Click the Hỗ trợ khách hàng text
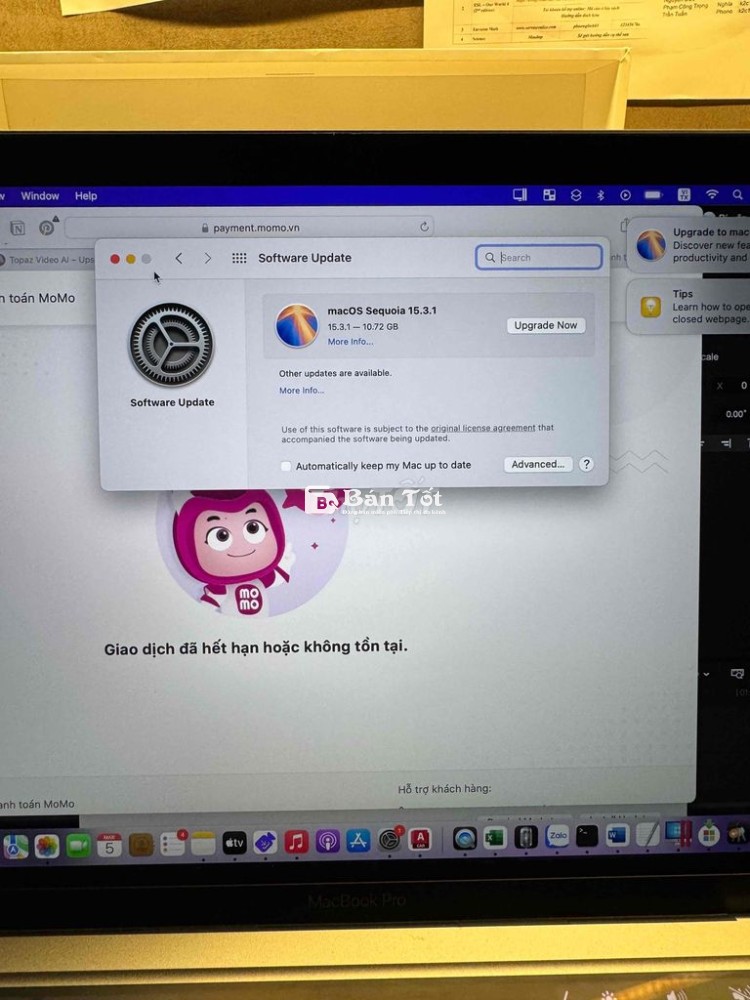This screenshot has height=1000, width=750. (x=445, y=789)
